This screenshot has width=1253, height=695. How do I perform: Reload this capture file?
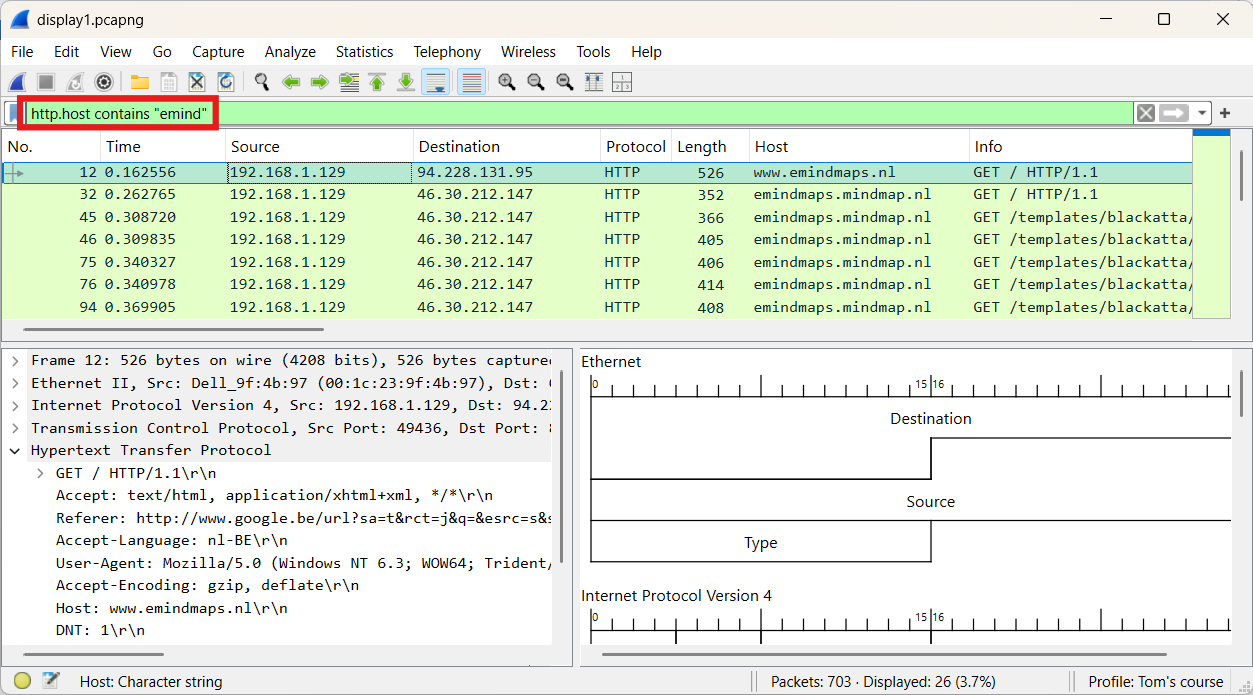pyautogui.click(x=226, y=82)
